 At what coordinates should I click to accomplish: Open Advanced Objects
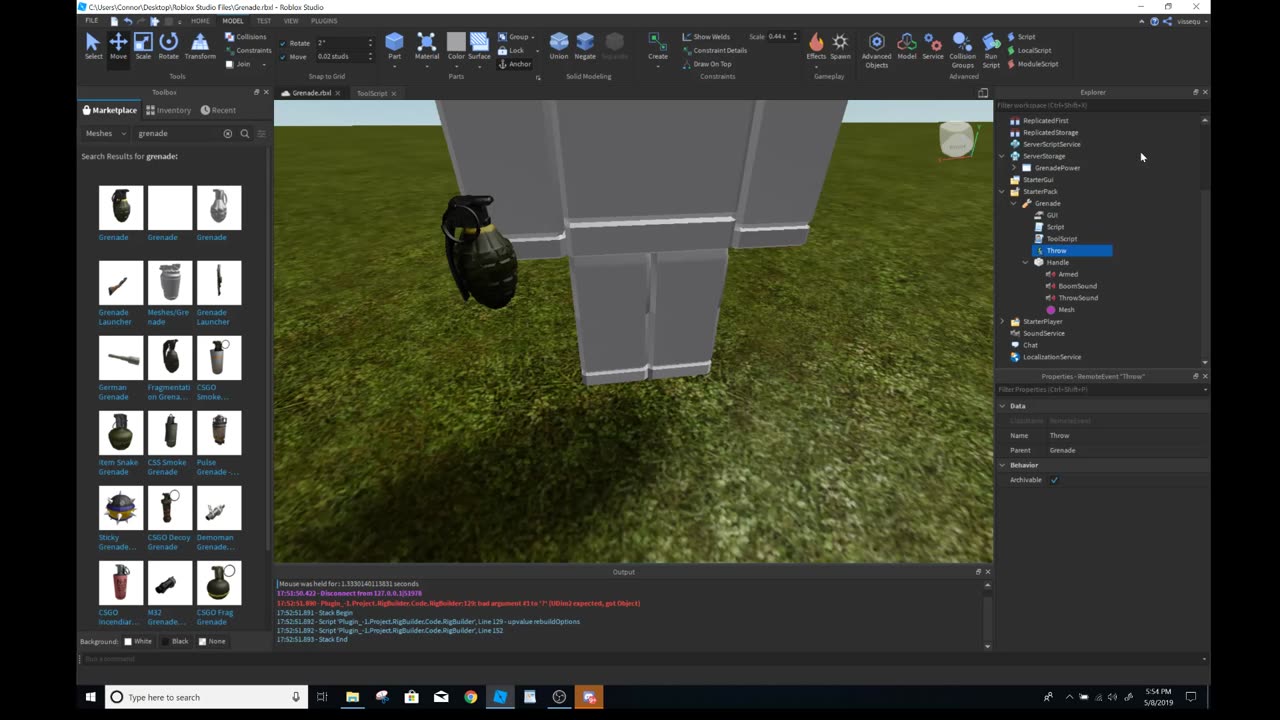pyautogui.click(x=876, y=50)
